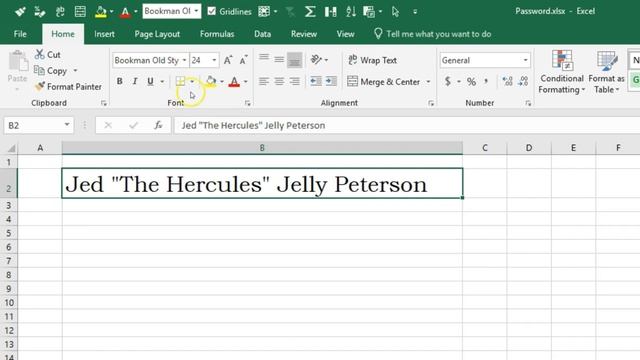This screenshot has width=640, height=360.
Task: Click the Cancel X in formula bar
Action: coord(108,125)
